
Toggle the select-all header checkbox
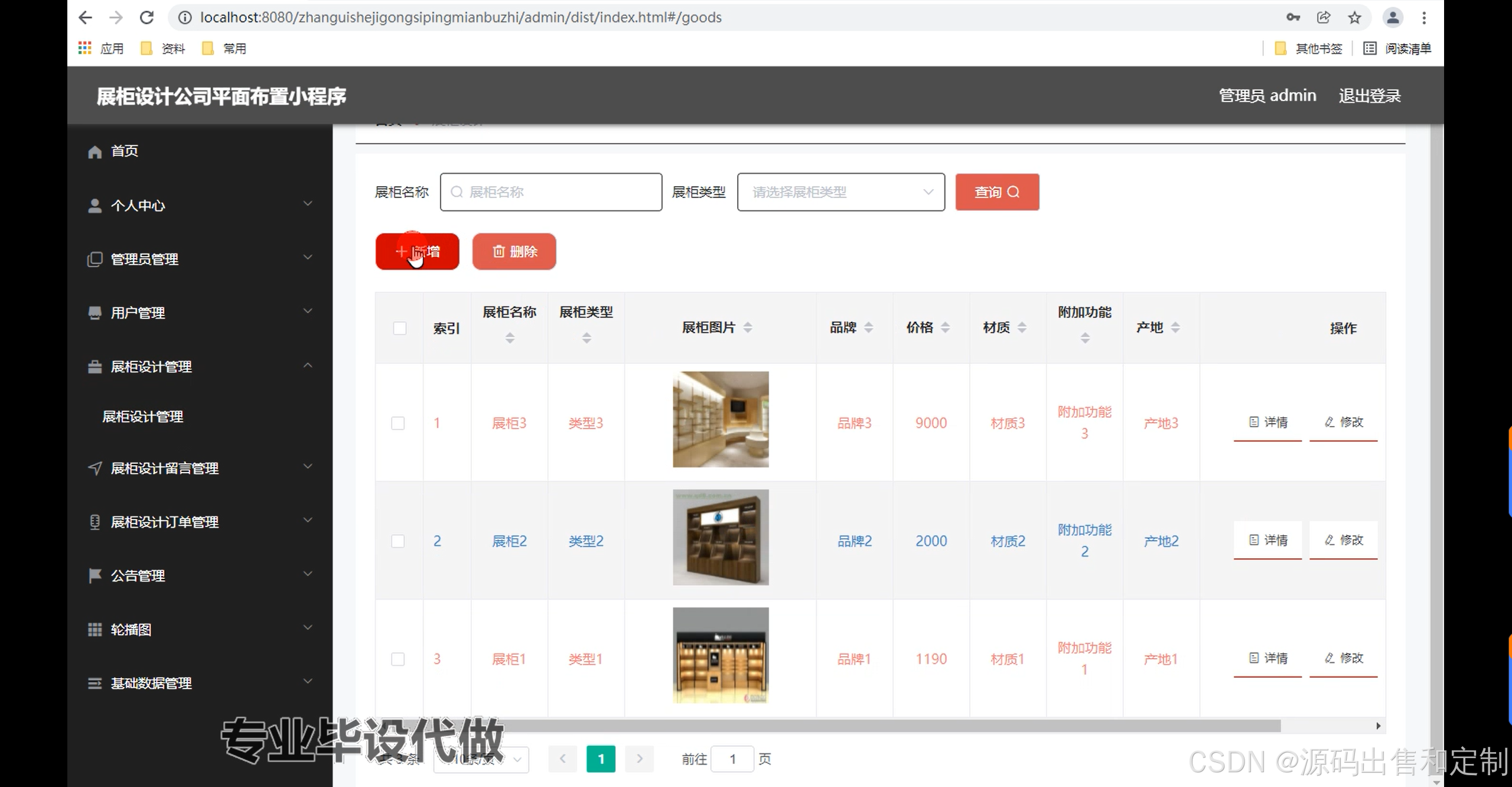click(400, 328)
